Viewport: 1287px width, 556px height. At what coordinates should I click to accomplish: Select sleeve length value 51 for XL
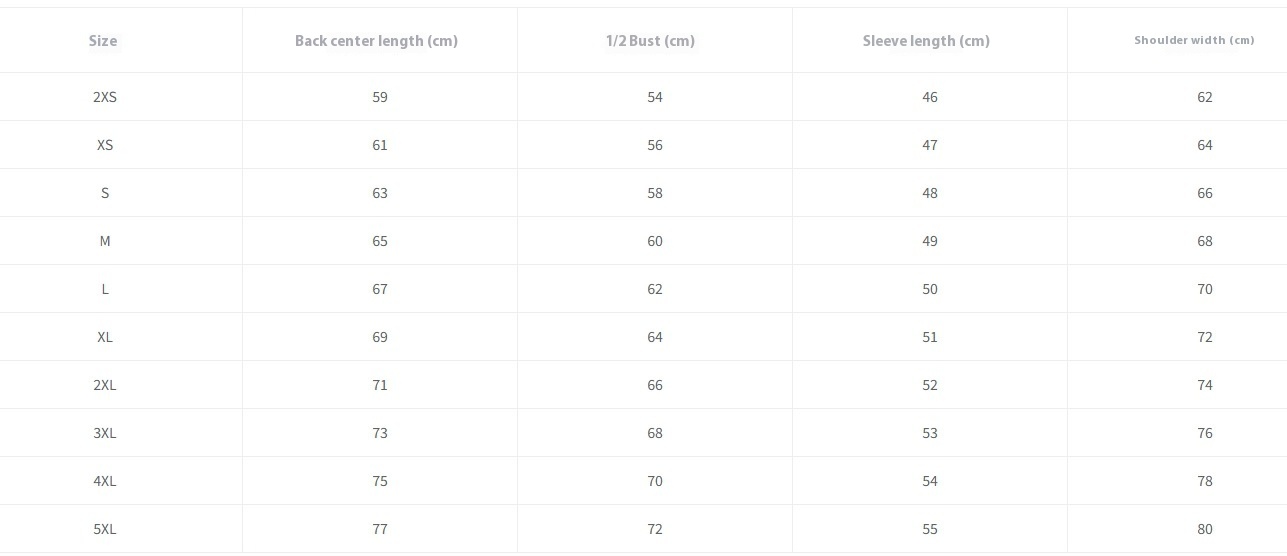pos(930,337)
